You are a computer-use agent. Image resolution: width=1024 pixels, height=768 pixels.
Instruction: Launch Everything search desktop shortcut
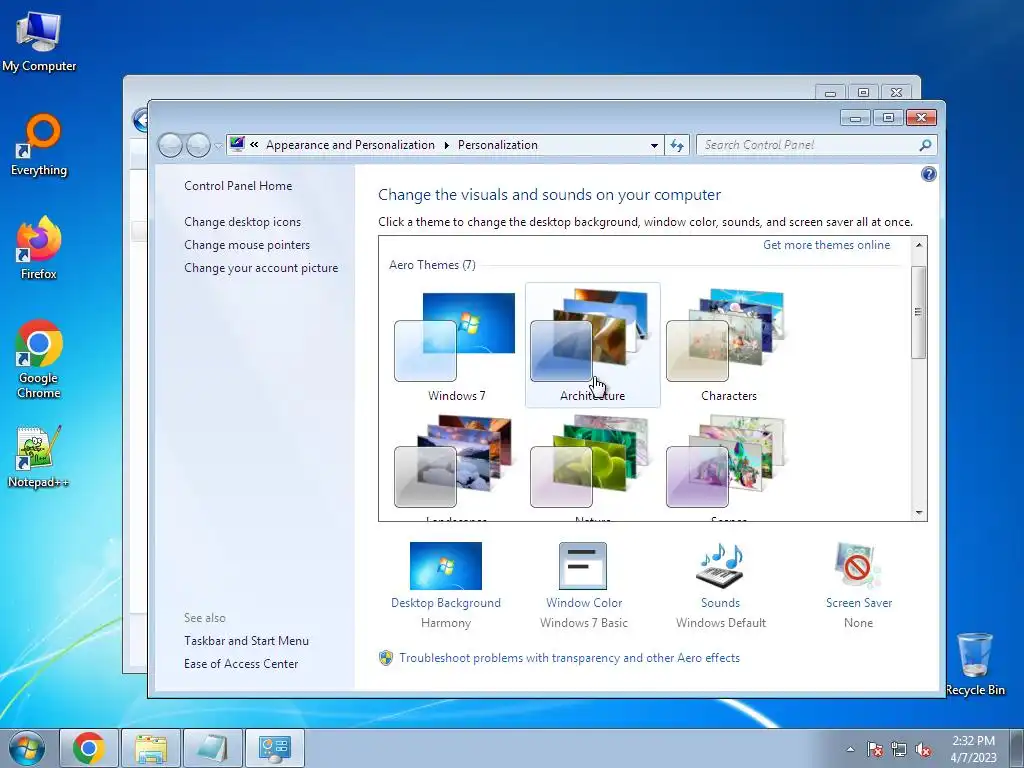pos(39,145)
